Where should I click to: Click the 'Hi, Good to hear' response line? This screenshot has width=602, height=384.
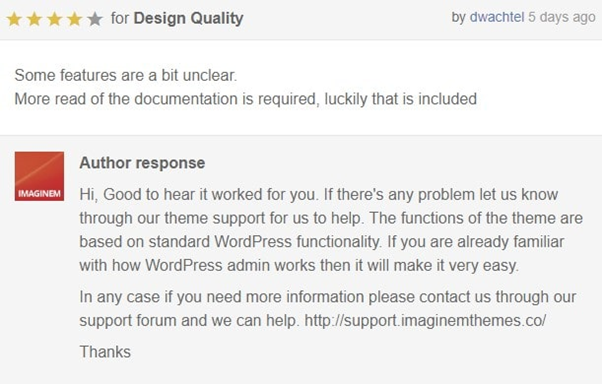319,194
